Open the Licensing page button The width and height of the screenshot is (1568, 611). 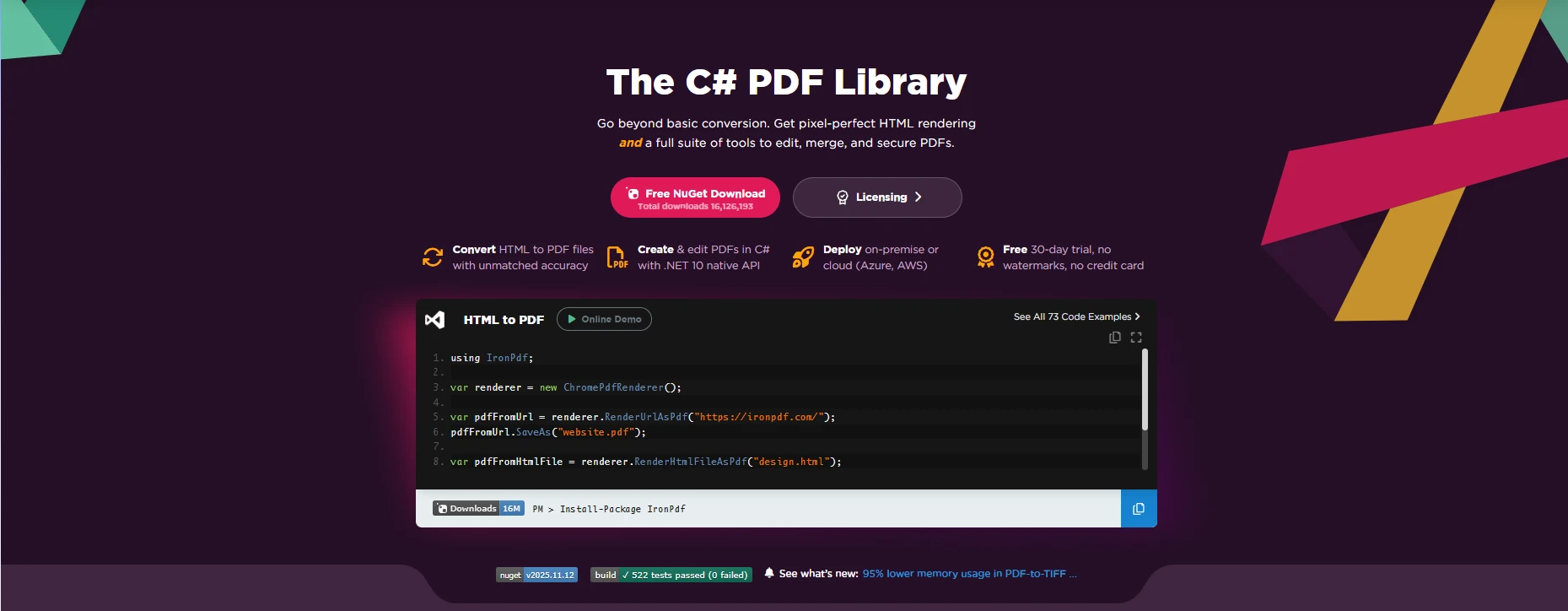877,197
